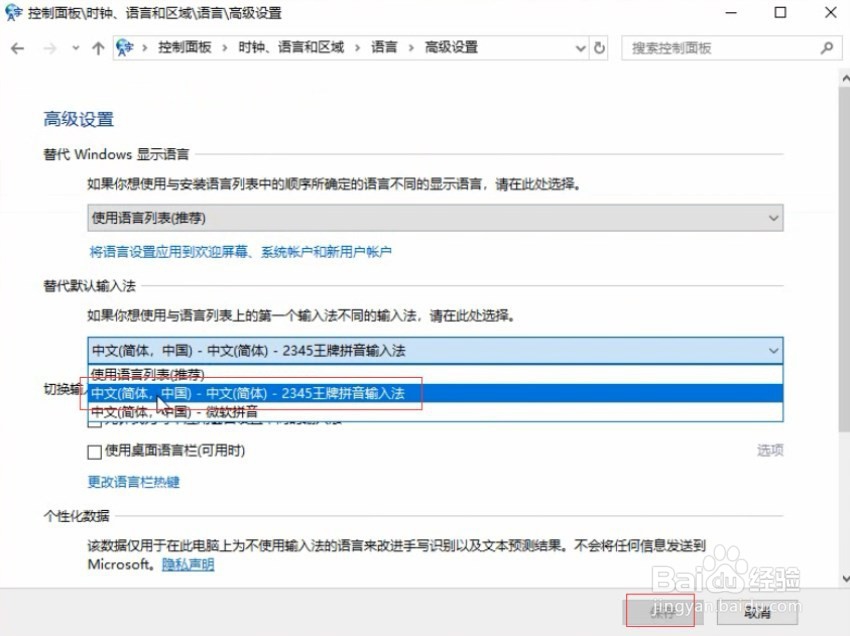Go forward with the forward arrow

[x=49, y=49]
